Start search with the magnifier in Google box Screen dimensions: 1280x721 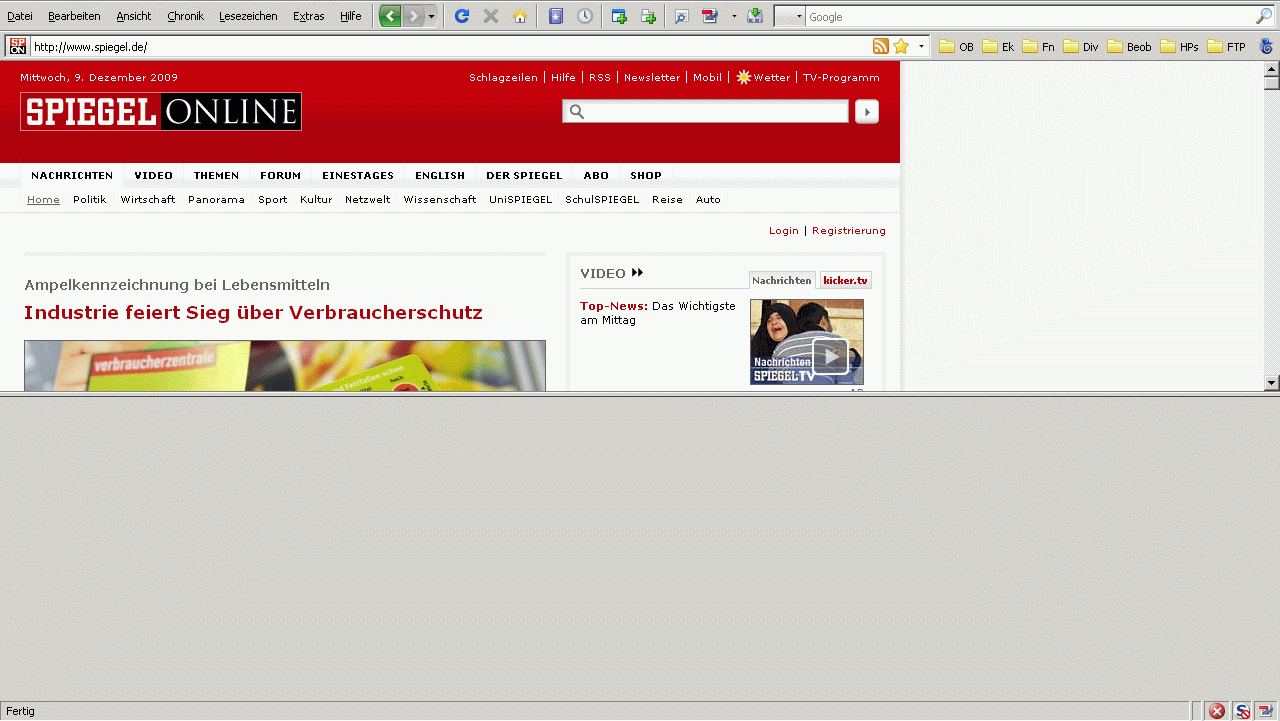[1264, 16]
